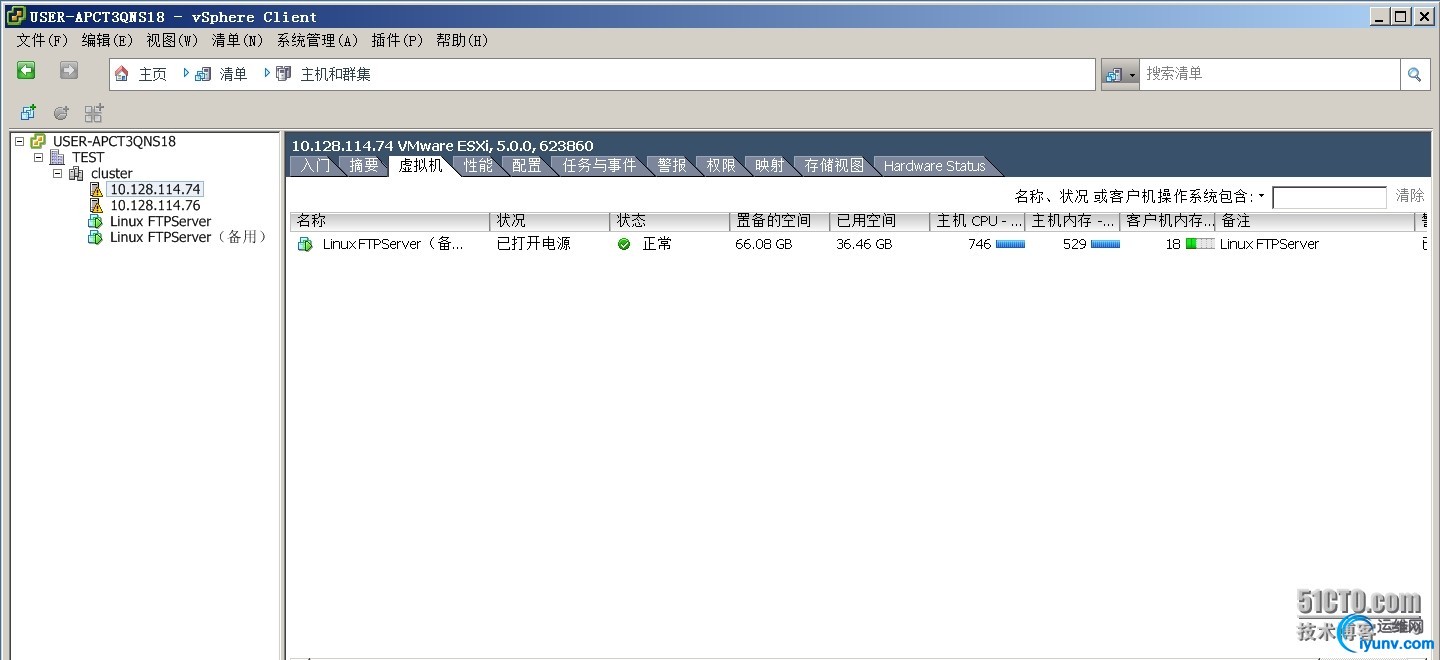Open the 视图(W) menu

(x=172, y=40)
